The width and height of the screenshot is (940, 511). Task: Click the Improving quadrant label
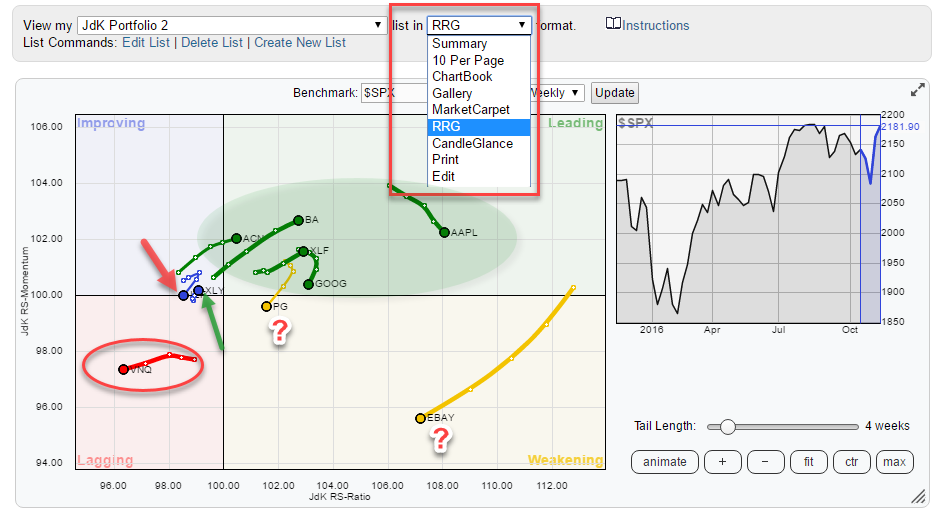pos(111,123)
